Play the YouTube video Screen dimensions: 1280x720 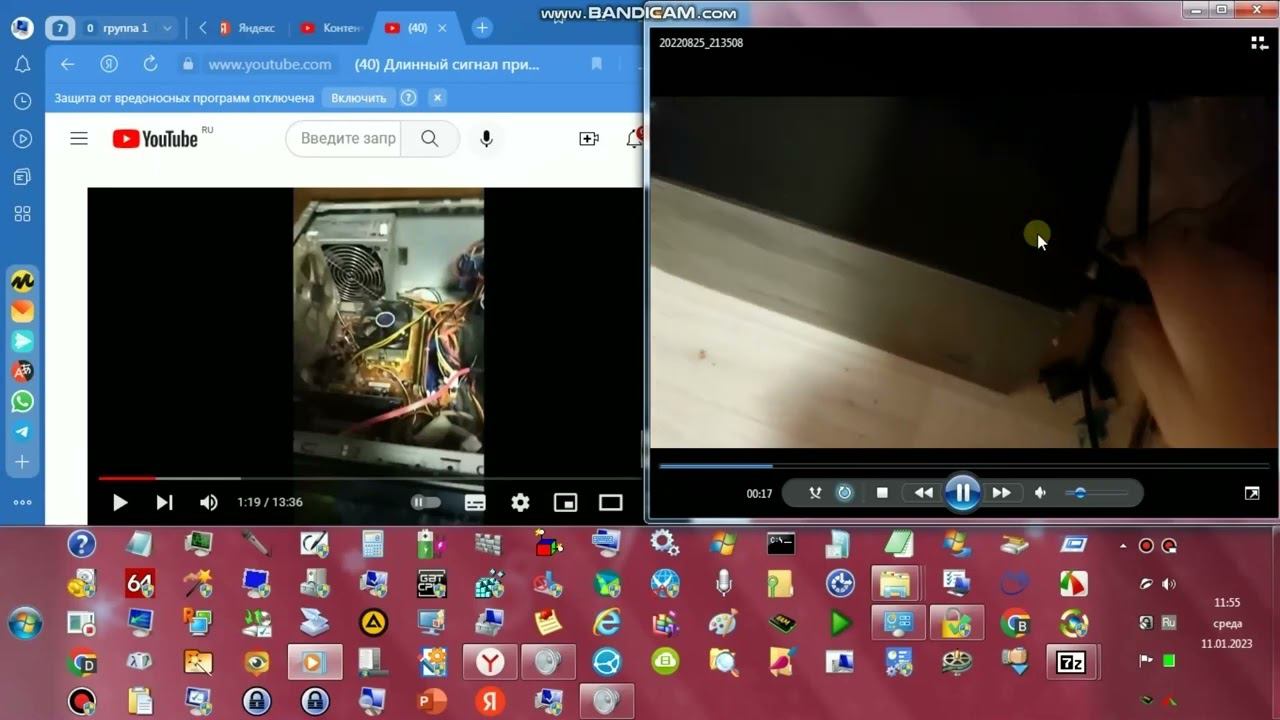coord(120,502)
